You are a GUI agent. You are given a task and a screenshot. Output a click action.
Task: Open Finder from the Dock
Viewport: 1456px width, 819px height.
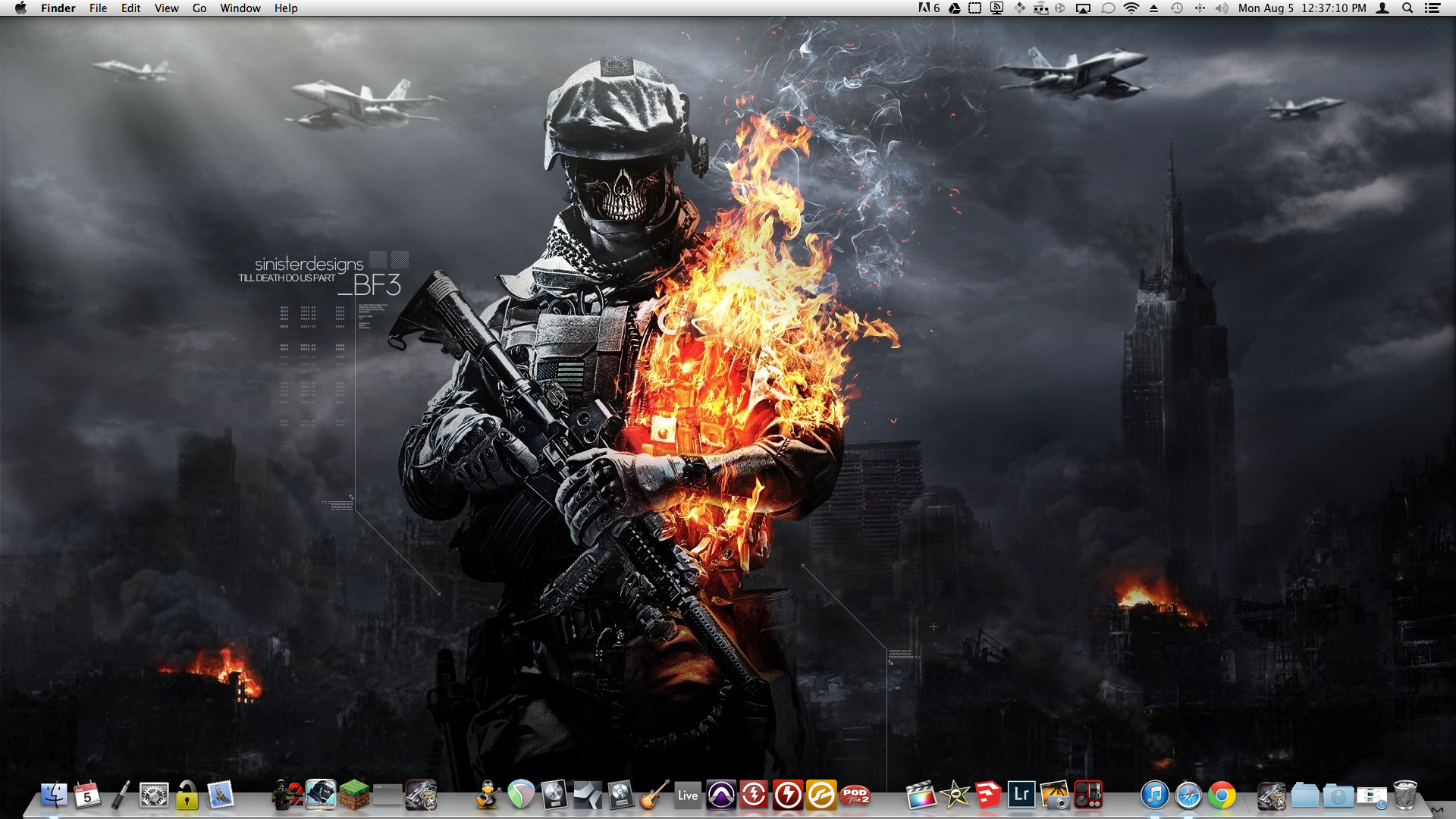click(x=54, y=795)
